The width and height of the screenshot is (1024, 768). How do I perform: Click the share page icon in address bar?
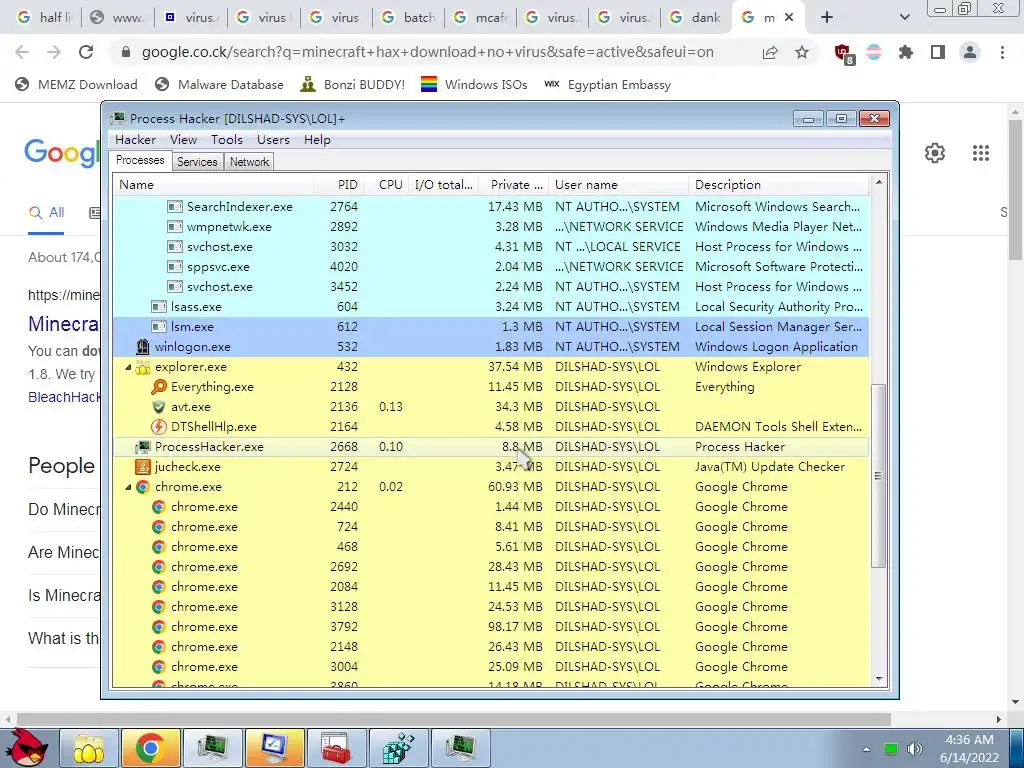(770, 52)
